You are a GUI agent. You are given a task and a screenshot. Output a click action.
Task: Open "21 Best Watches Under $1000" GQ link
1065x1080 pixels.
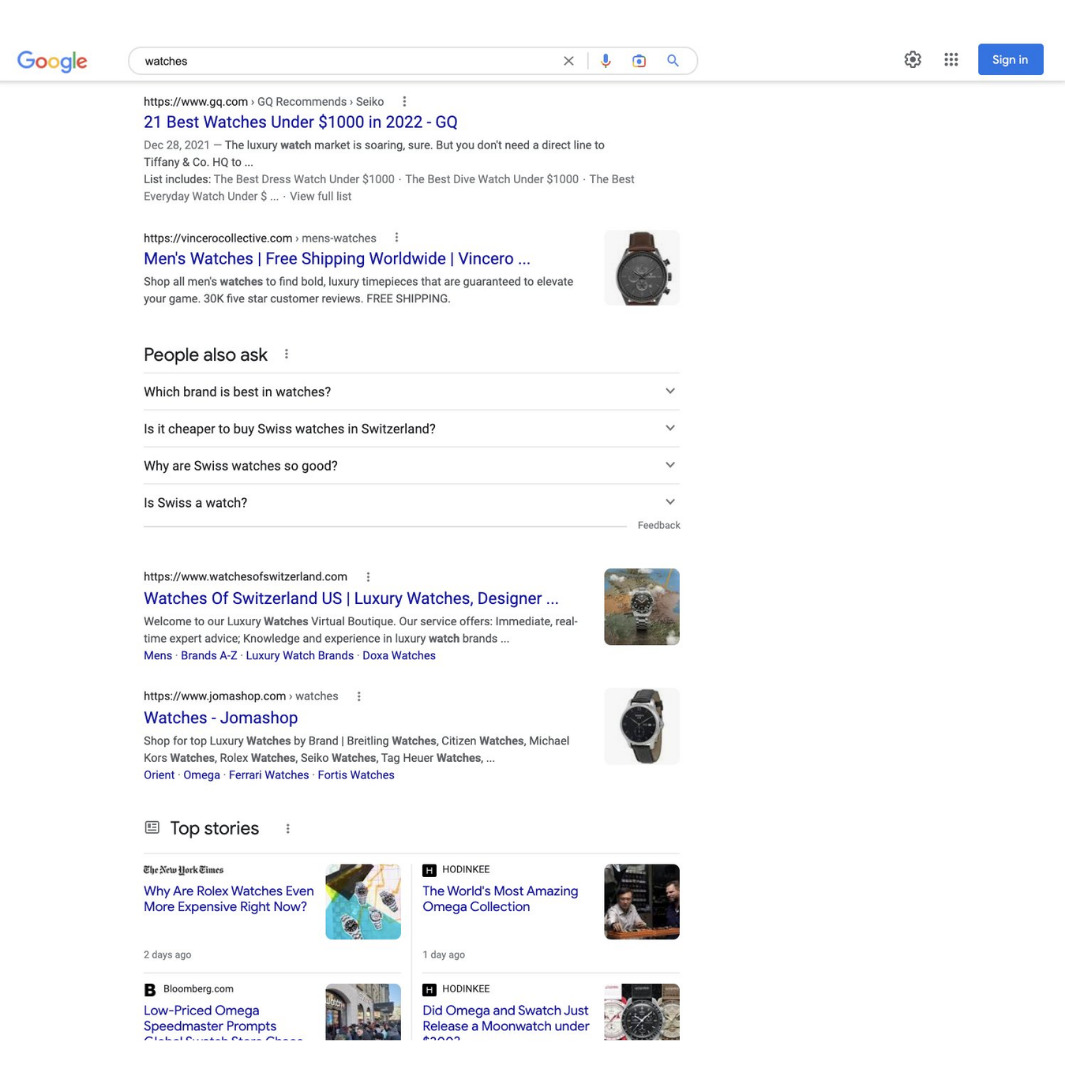[x=300, y=122]
